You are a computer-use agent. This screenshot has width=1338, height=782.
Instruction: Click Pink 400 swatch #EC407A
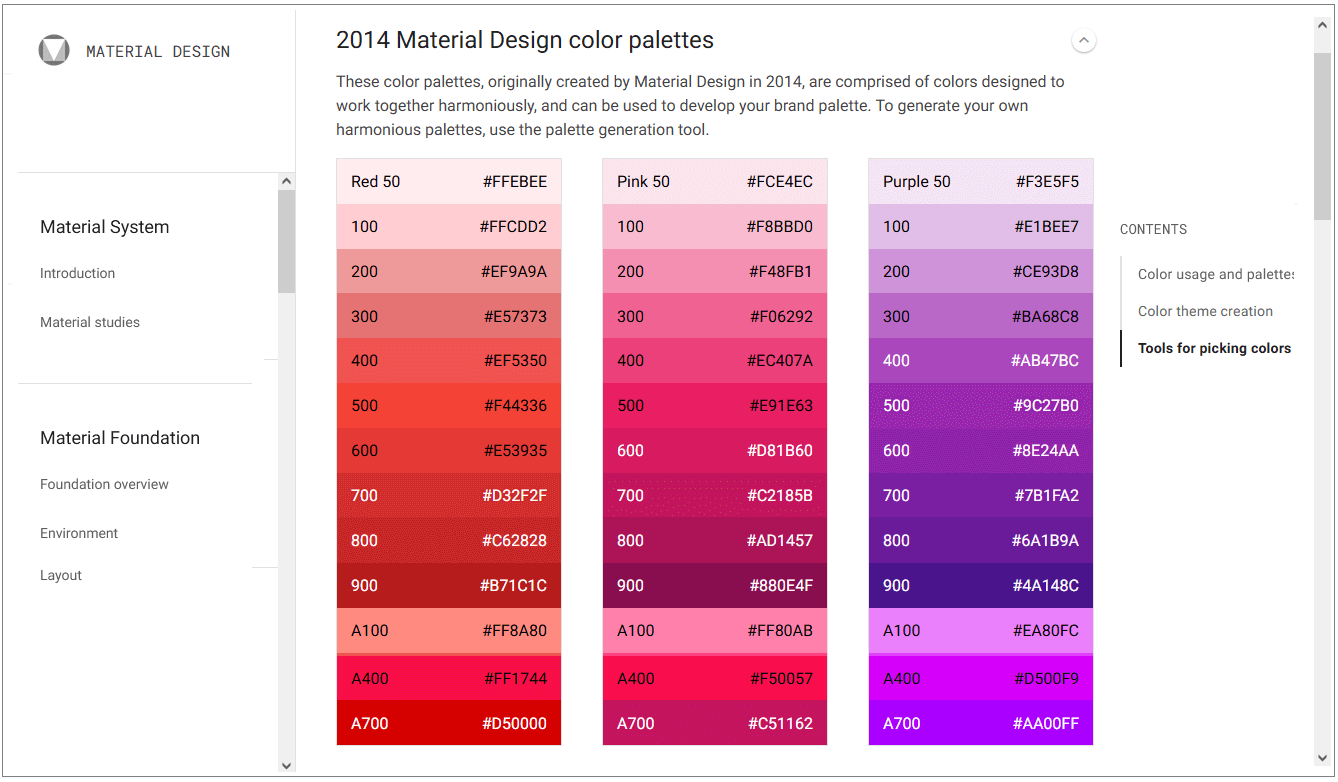pyautogui.click(x=715, y=360)
